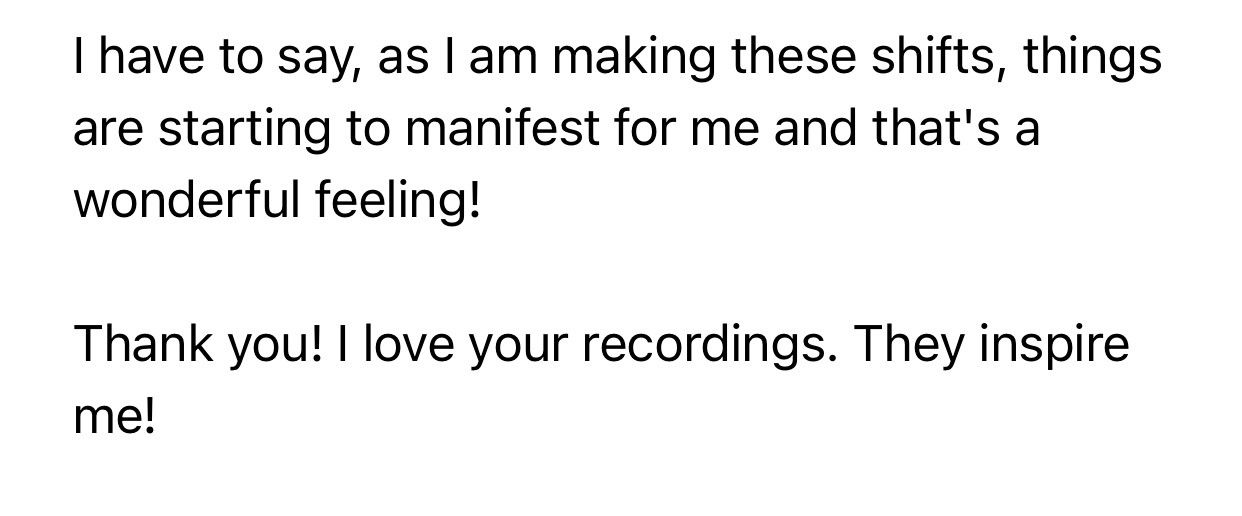Viewport: 1242px width, 516px height.
Task: Click the word "Thank"
Action: pos(138,346)
